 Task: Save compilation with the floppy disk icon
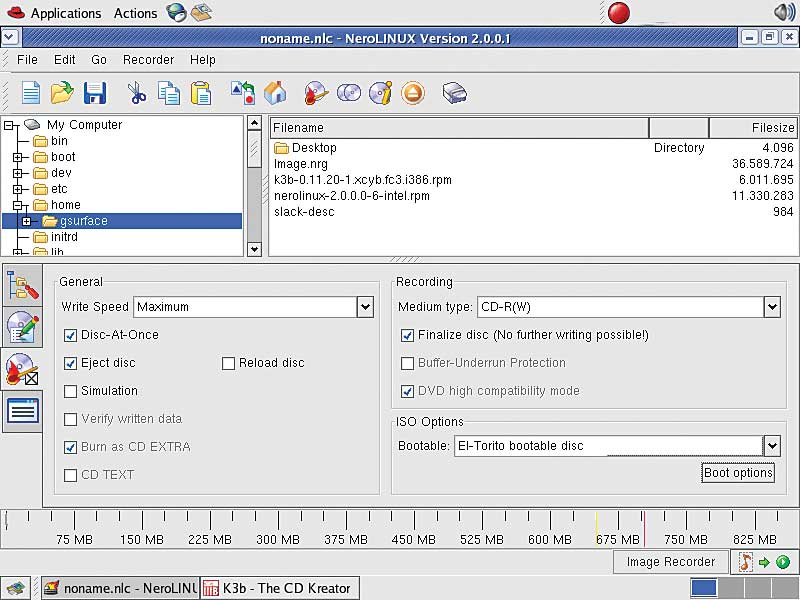(x=95, y=93)
